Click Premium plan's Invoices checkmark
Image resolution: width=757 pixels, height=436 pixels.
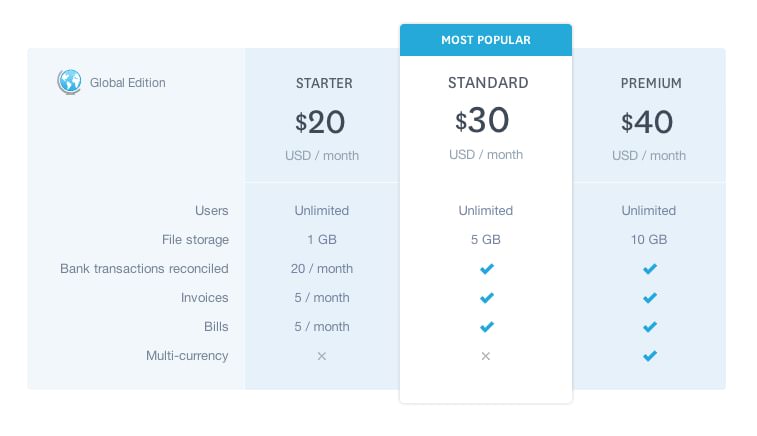[x=649, y=298]
